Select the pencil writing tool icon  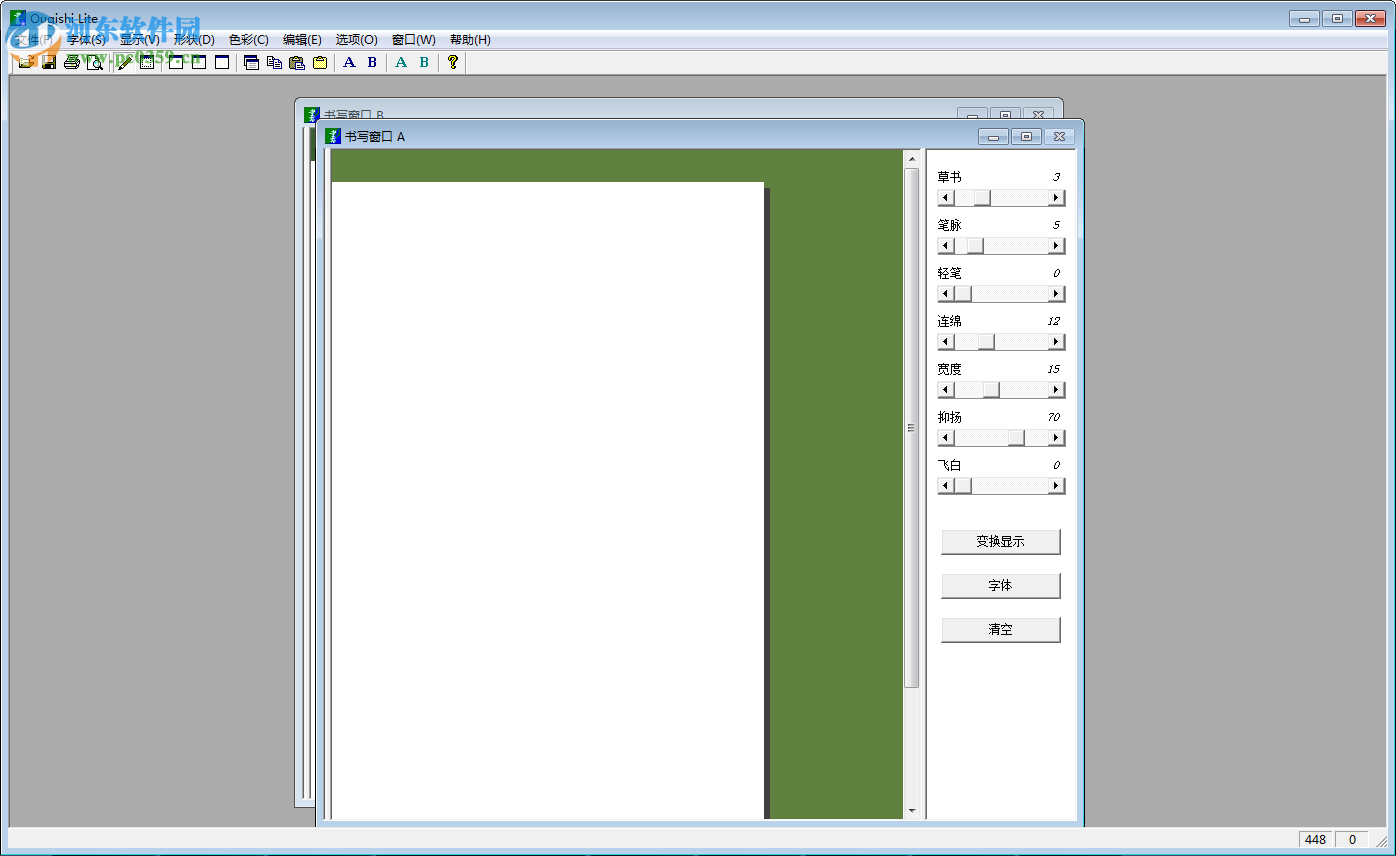(125, 63)
